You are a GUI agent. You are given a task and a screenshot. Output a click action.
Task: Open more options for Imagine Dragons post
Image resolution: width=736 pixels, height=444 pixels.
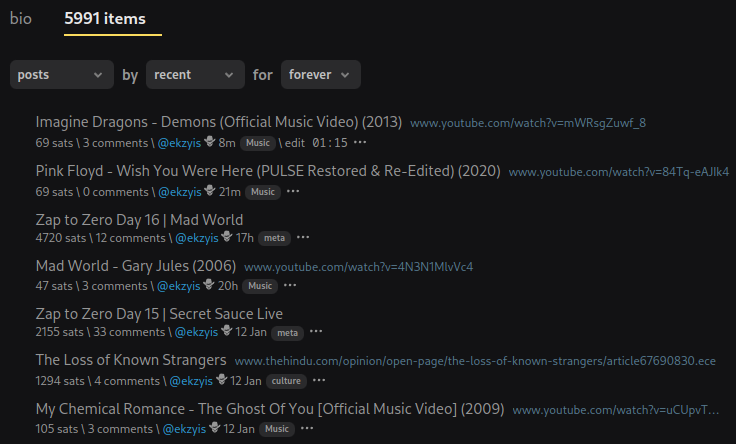(x=360, y=143)
